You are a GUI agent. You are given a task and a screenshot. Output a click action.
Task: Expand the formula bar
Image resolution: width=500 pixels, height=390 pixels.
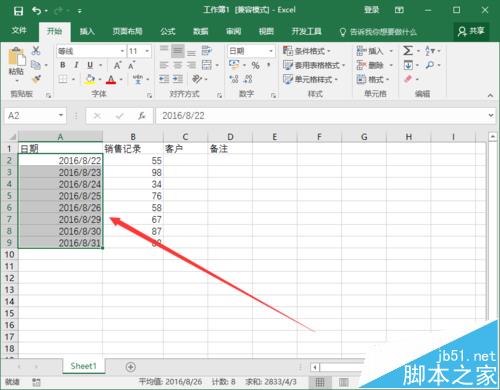(490, 115)
